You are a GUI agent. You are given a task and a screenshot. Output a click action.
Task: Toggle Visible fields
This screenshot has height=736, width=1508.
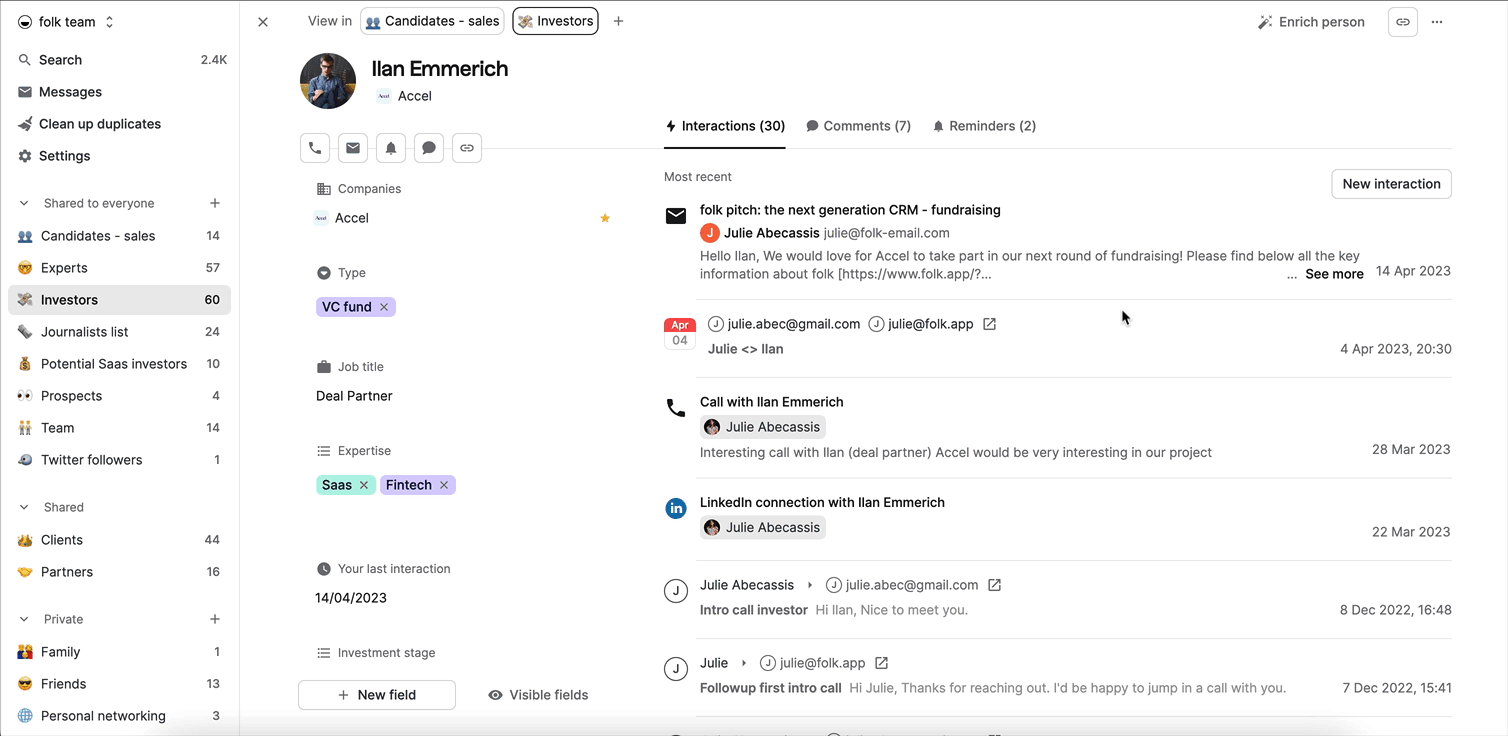(x=538, y=695)
